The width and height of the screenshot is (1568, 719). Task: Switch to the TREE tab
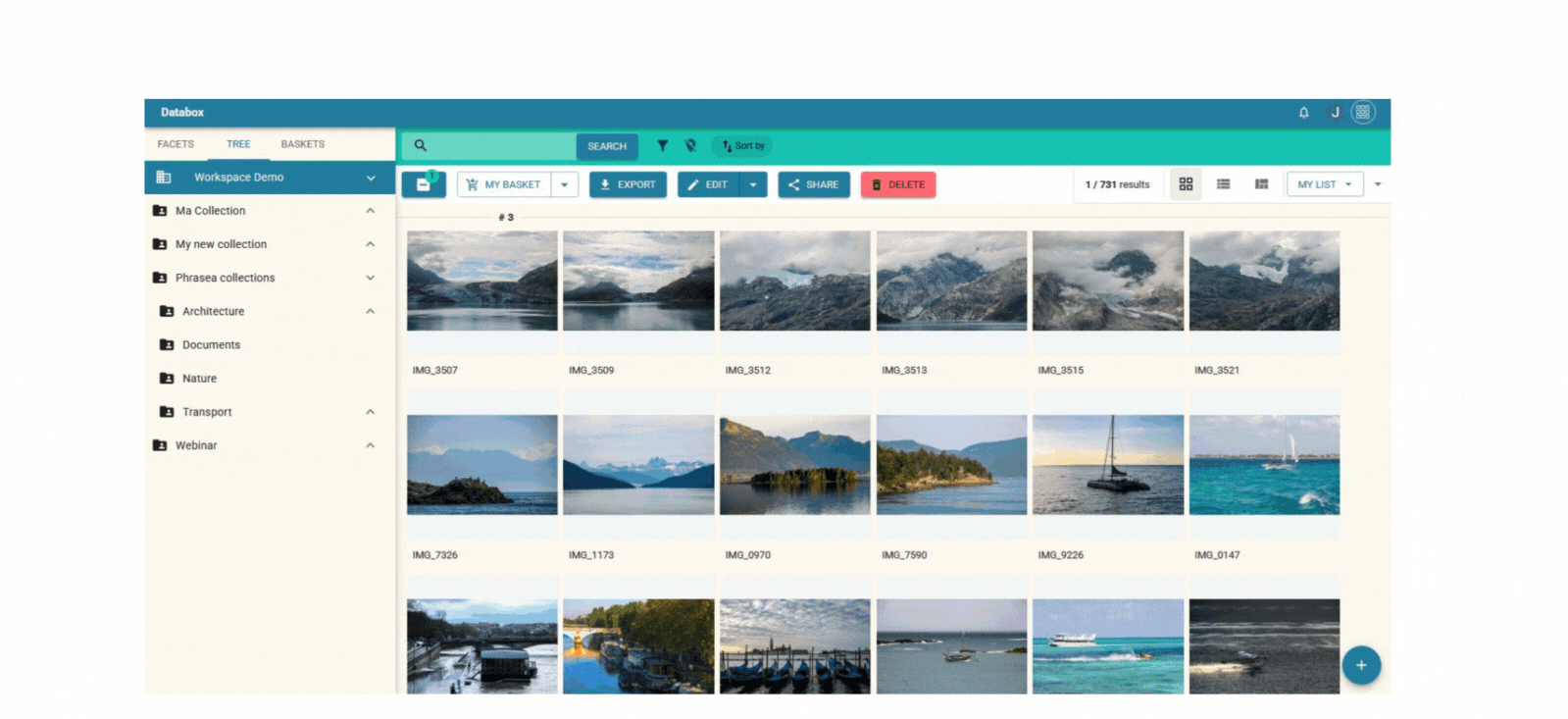coord(238,144)
